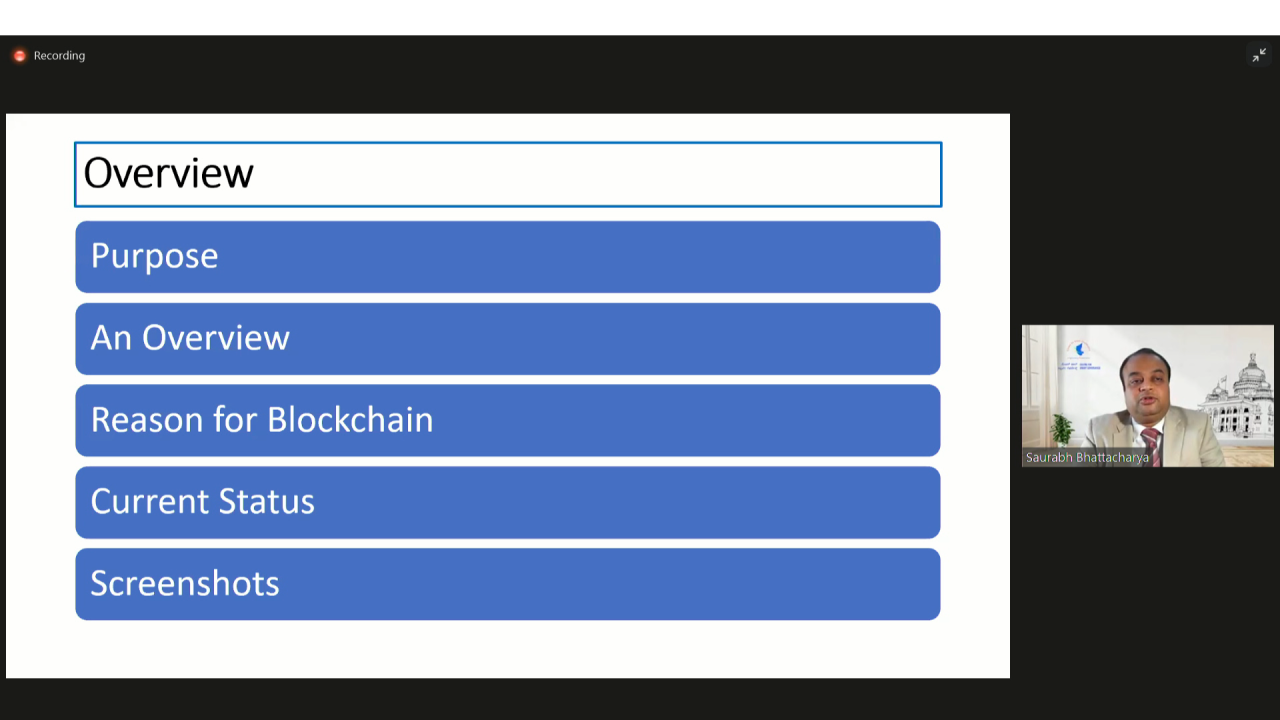Choose the Current Status item
Screen dimensions: 1280x720
pos(508,502)
